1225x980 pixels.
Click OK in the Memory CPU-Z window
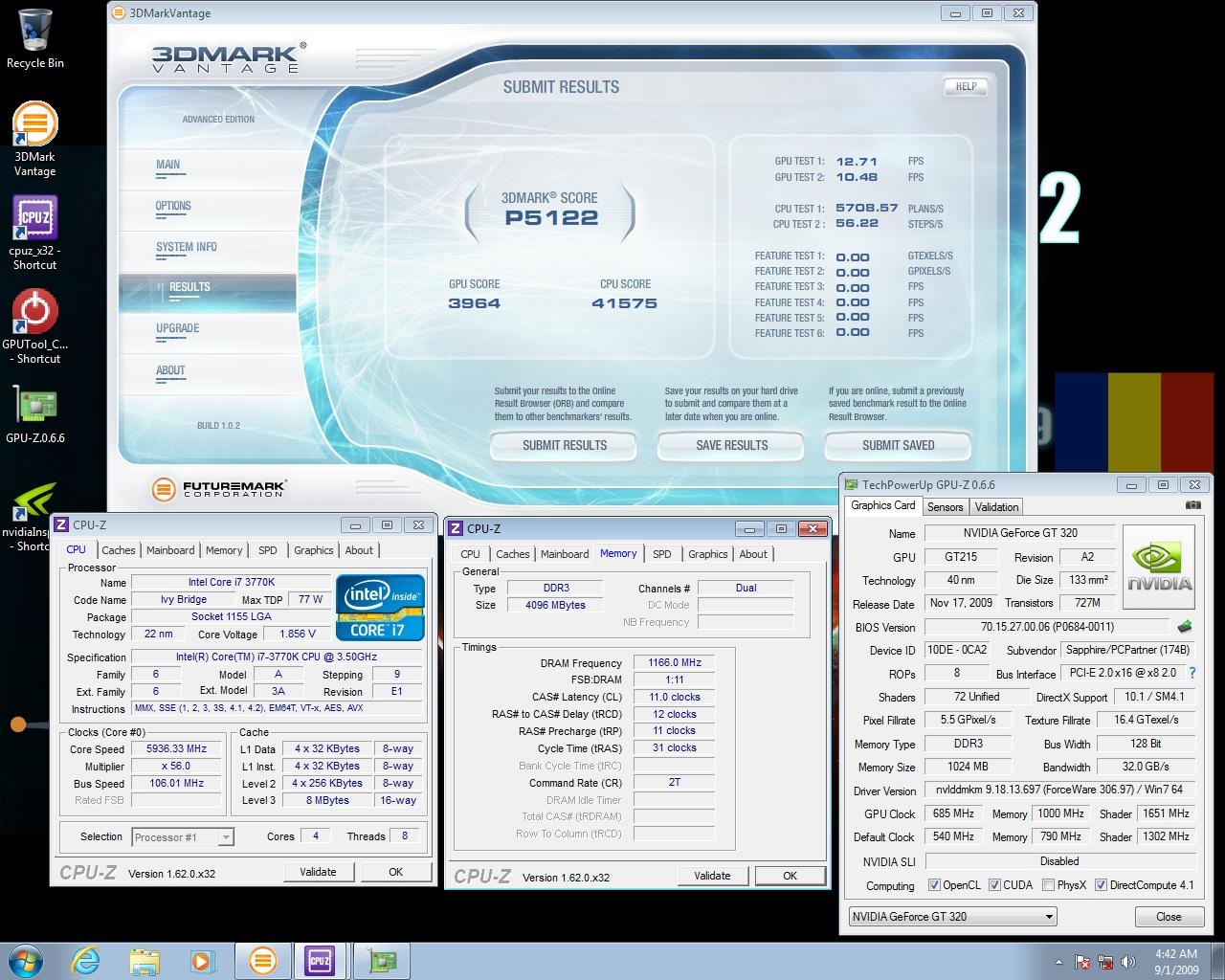[x=790, y=876]
